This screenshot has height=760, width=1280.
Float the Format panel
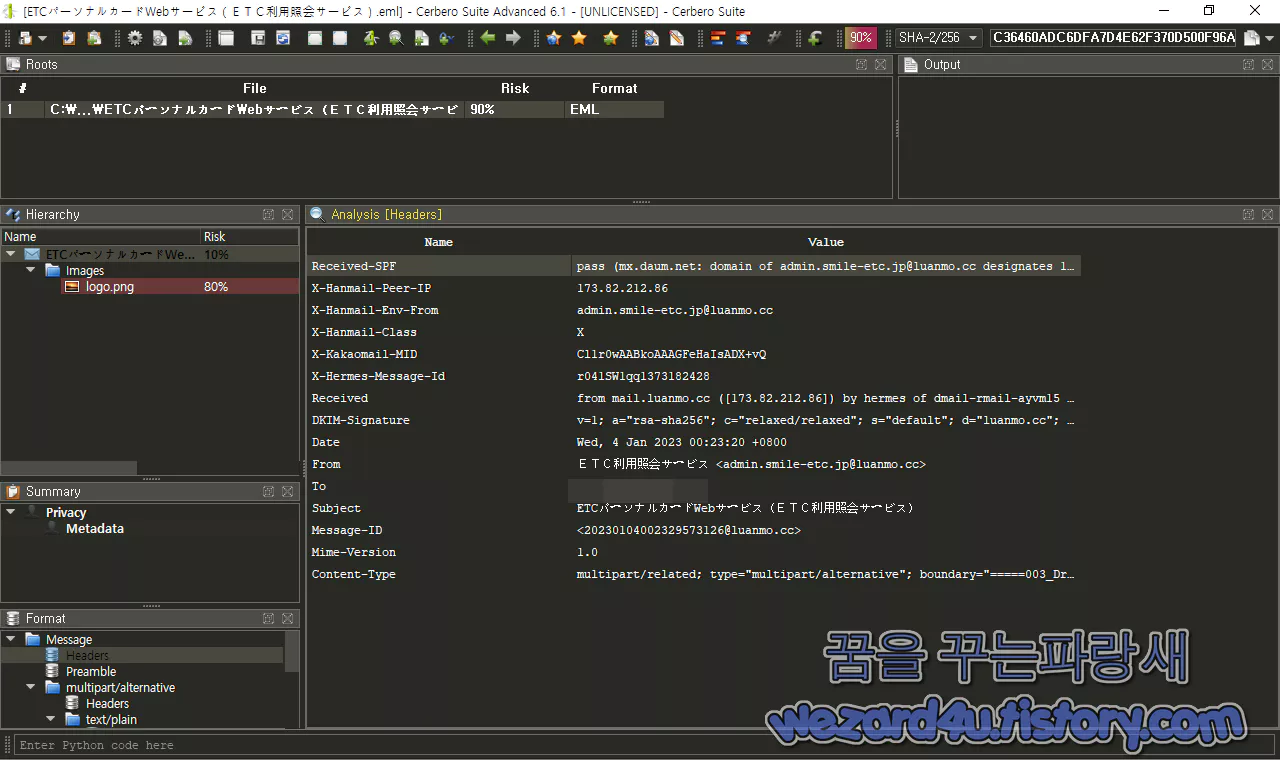[268, 618]
